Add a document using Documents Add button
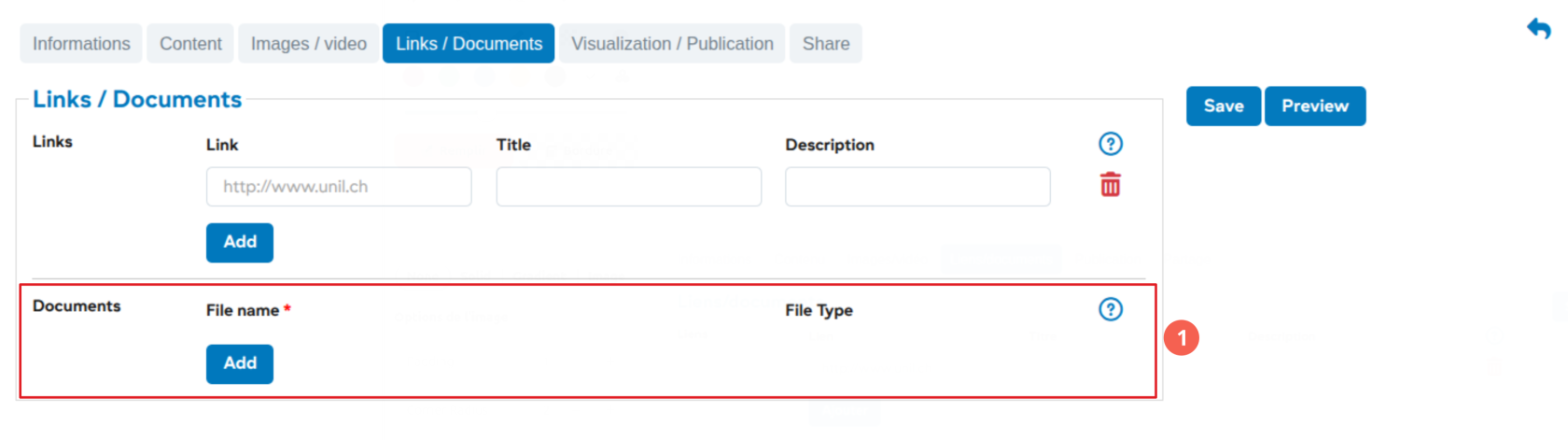 pos(240,363)
